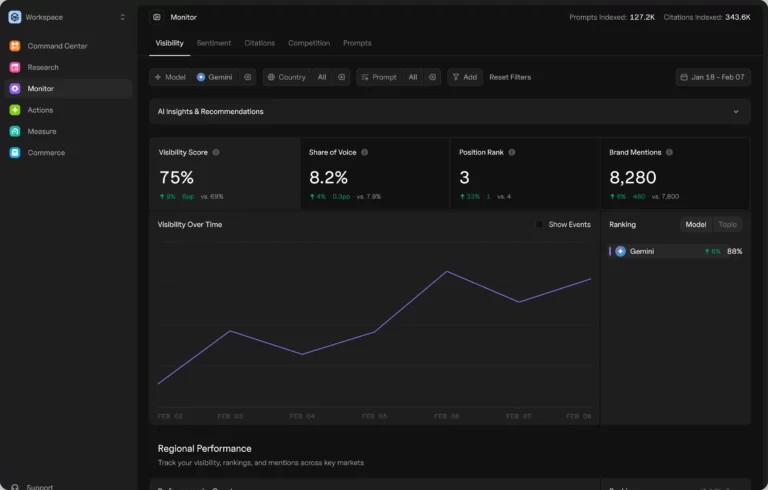Click info icon next to Brand Mentions

(x=669, y=152)
